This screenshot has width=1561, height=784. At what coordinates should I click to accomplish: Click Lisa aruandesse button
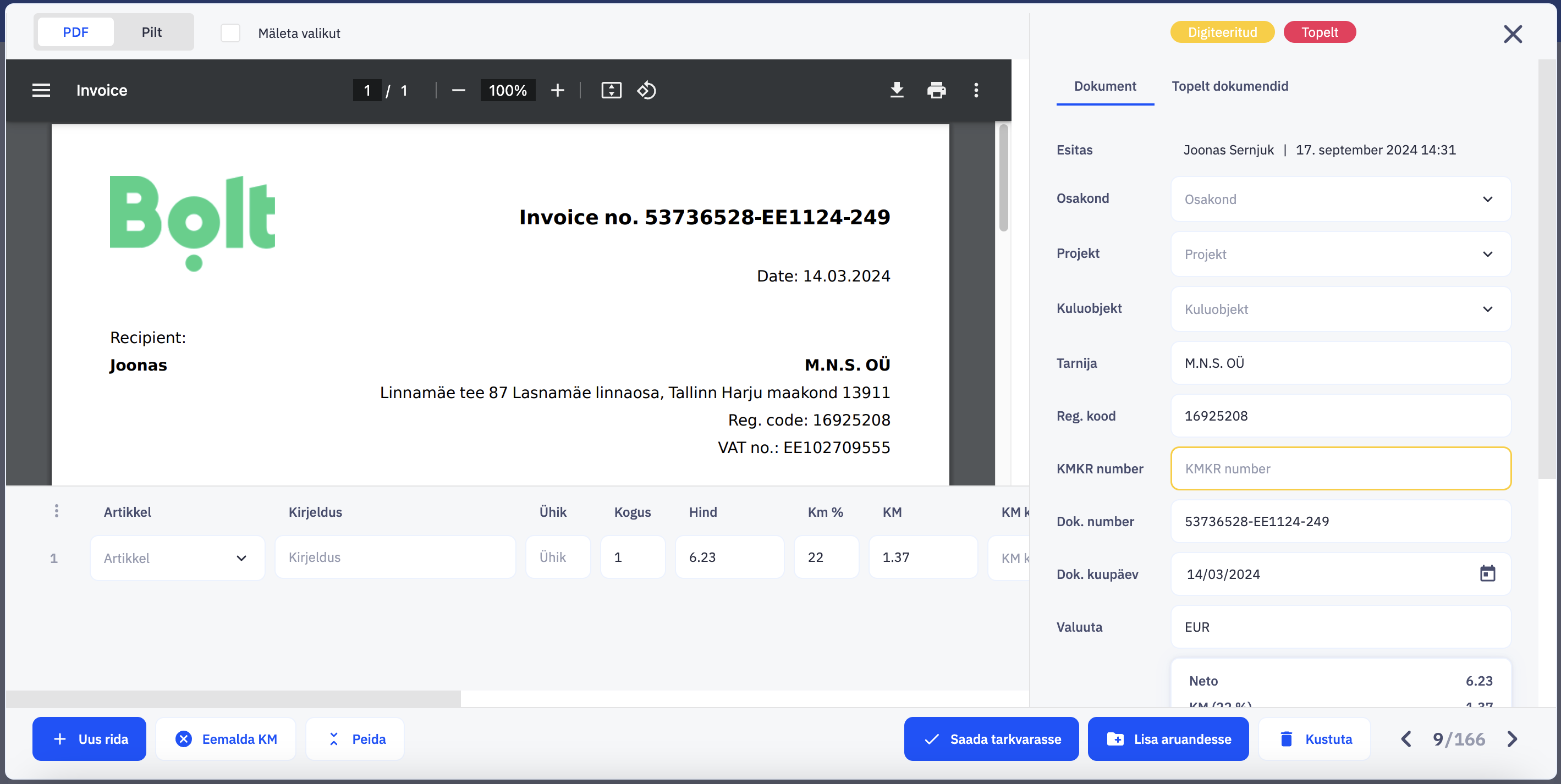1168,738
